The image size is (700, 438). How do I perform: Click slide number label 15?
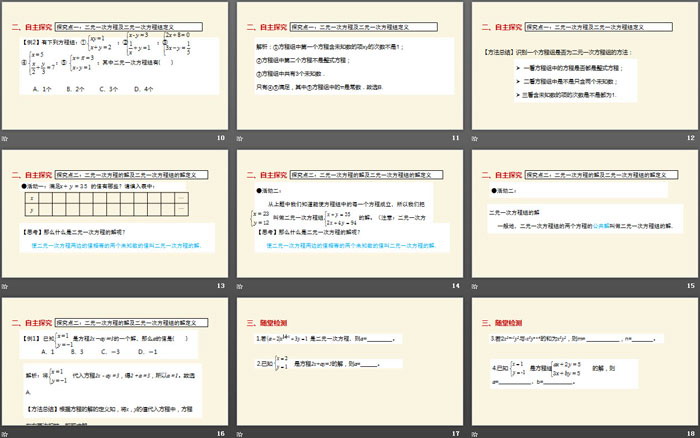pos(691,286)
